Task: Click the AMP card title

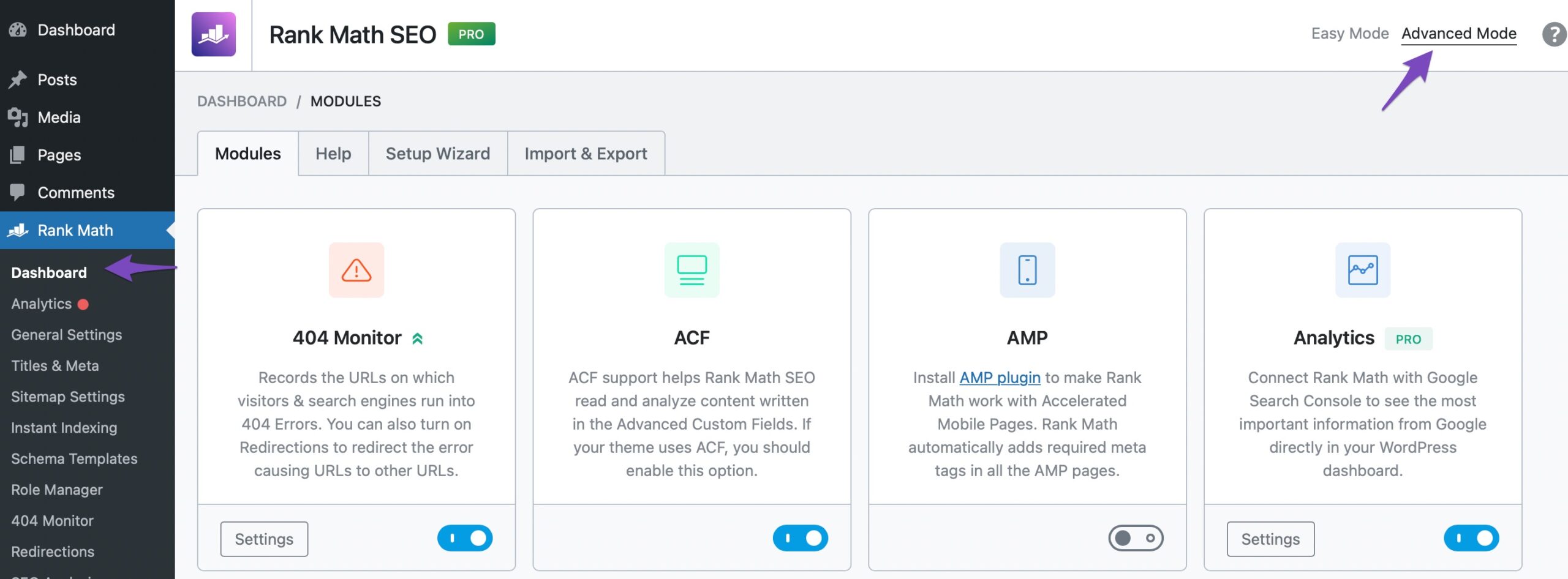Action: 1028,338
